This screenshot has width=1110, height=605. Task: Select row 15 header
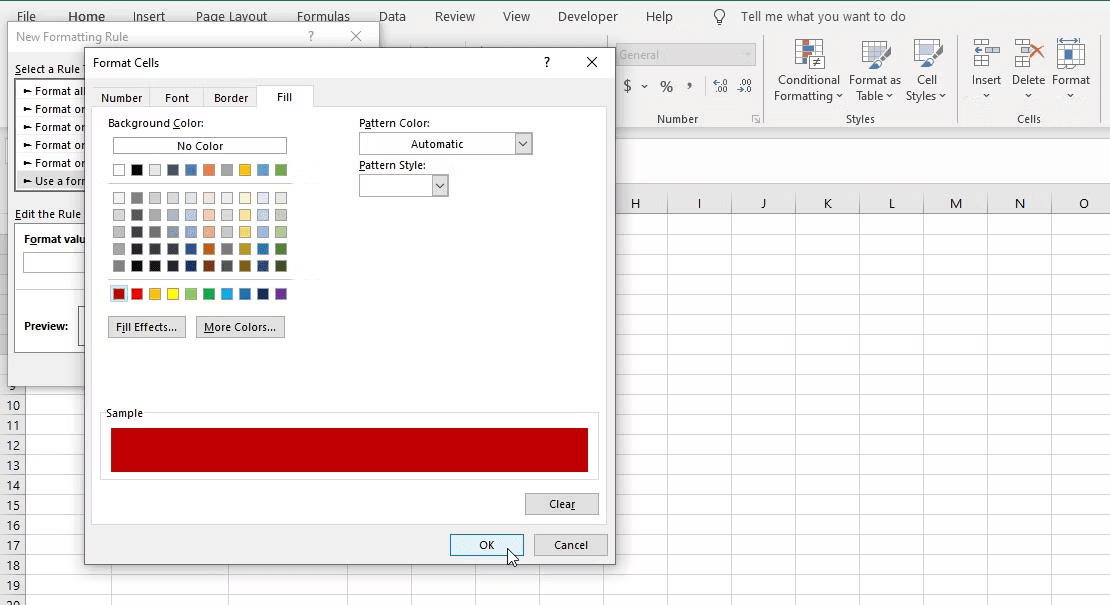click(x=13, y=506)
